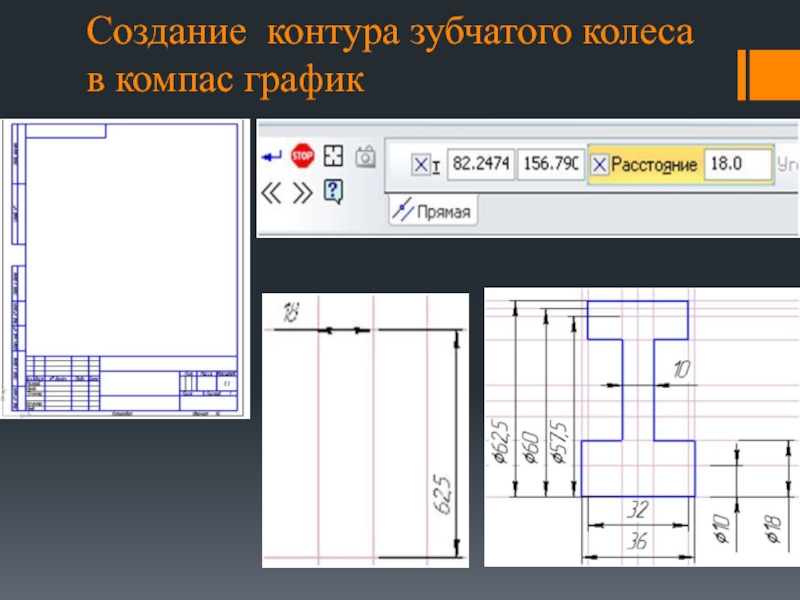Viewport: 800px width, 600px height.
Task: Click the Расстояние value field 18.0
Action: [738, 164]
